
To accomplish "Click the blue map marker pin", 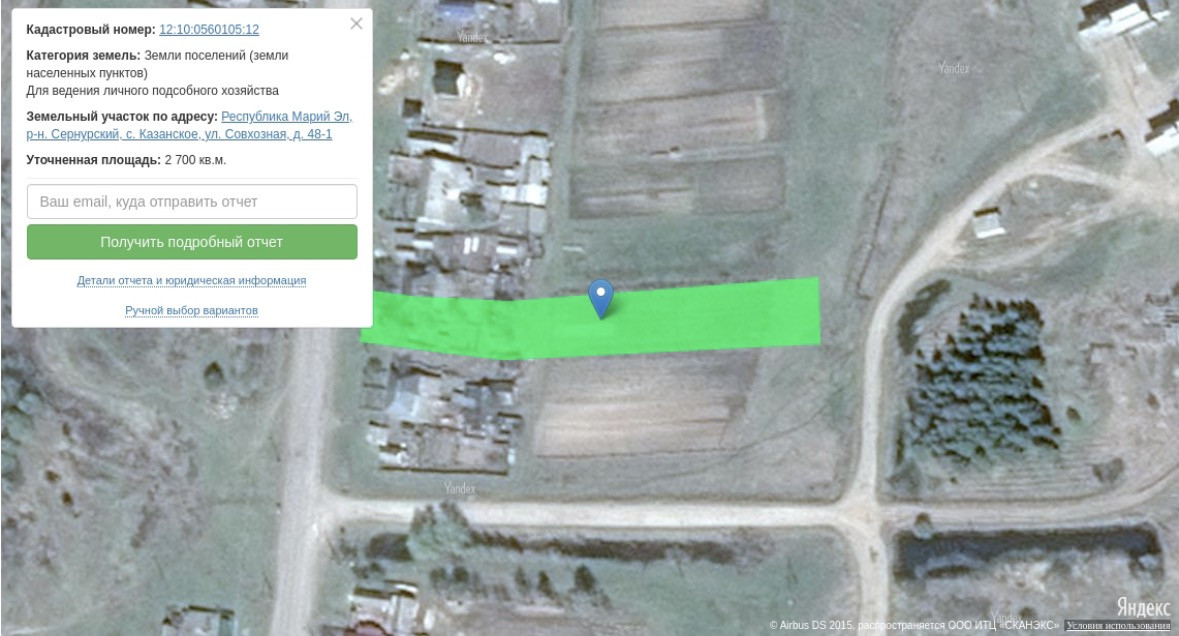I will coord(600,298).
